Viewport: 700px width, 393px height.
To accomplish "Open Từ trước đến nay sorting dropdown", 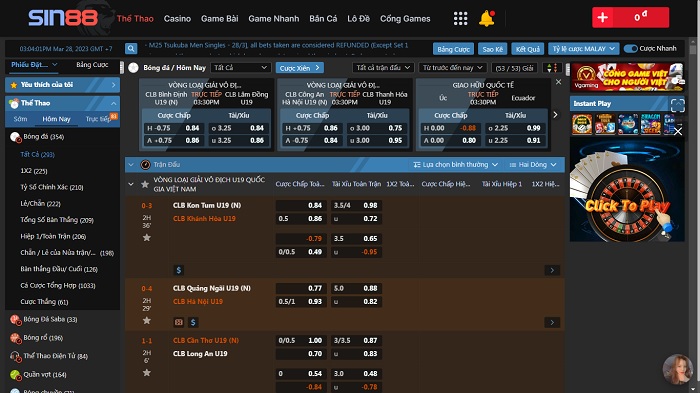I will (452, 67).
